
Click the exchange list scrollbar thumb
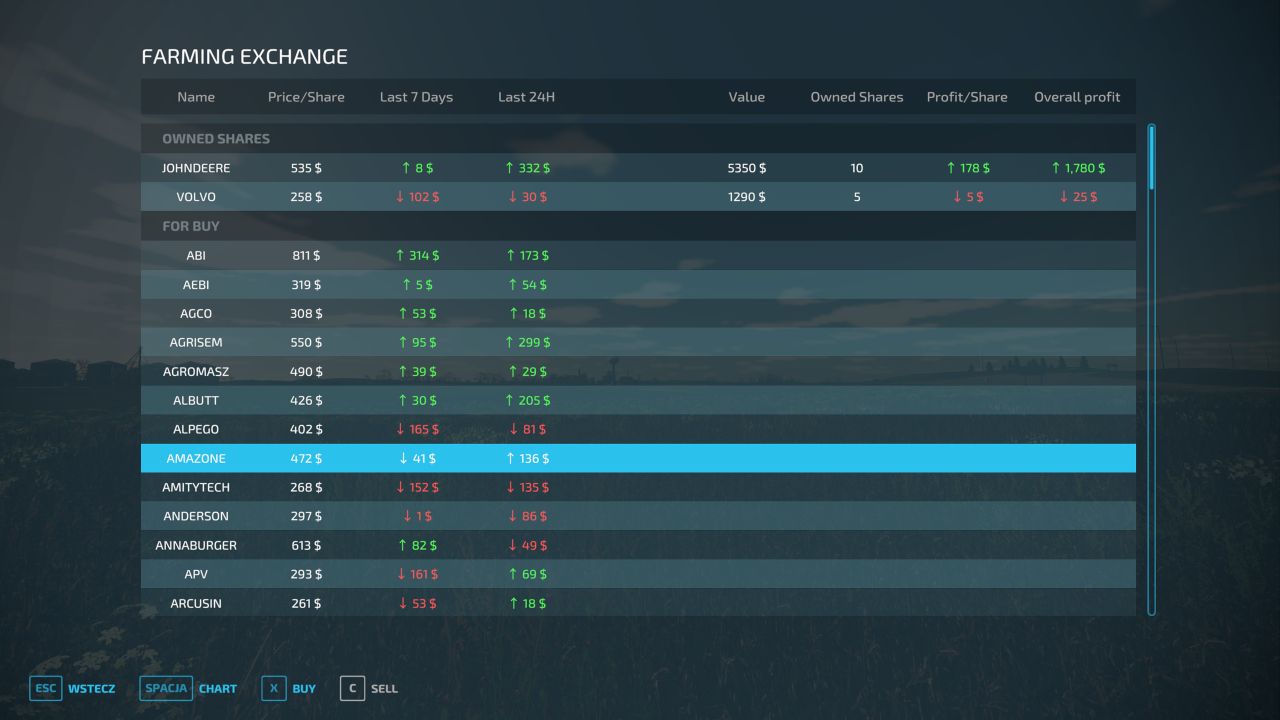[x=1151, y=157]
